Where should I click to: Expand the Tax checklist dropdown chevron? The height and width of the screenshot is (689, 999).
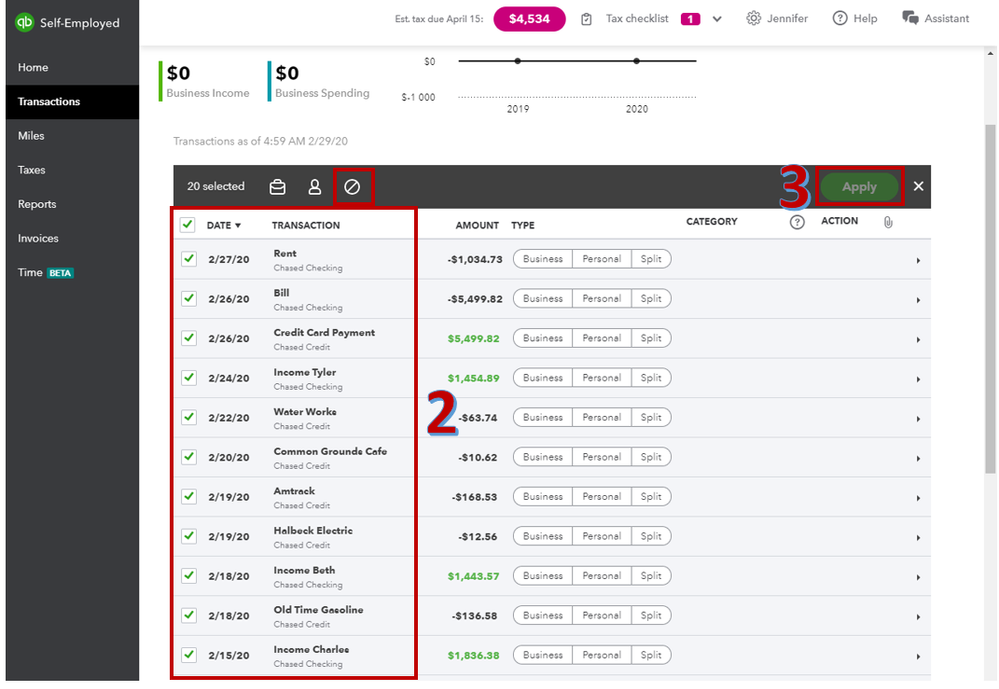click(x=717, y=19)
